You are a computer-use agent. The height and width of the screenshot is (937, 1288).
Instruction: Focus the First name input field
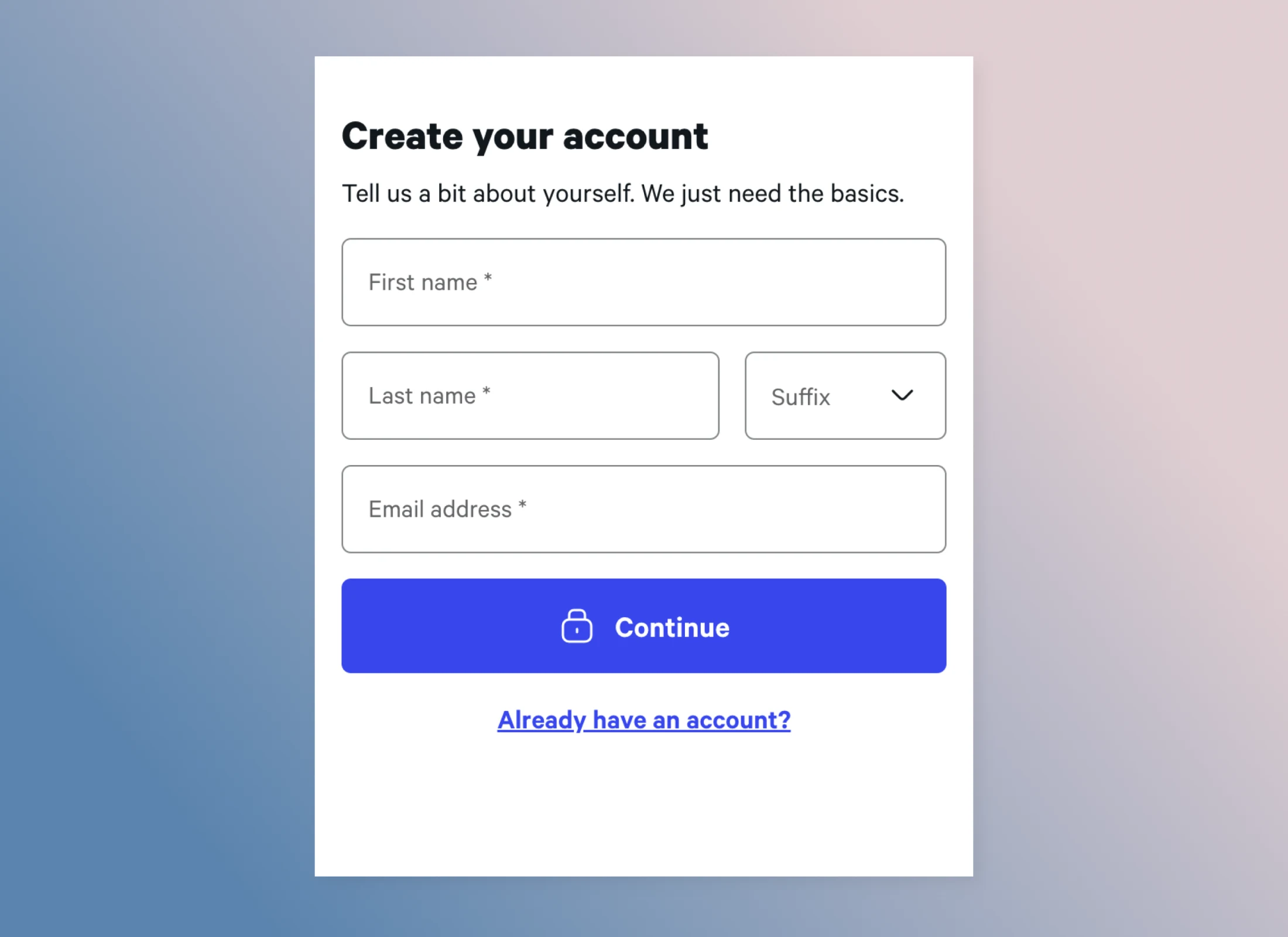(644, 282)
